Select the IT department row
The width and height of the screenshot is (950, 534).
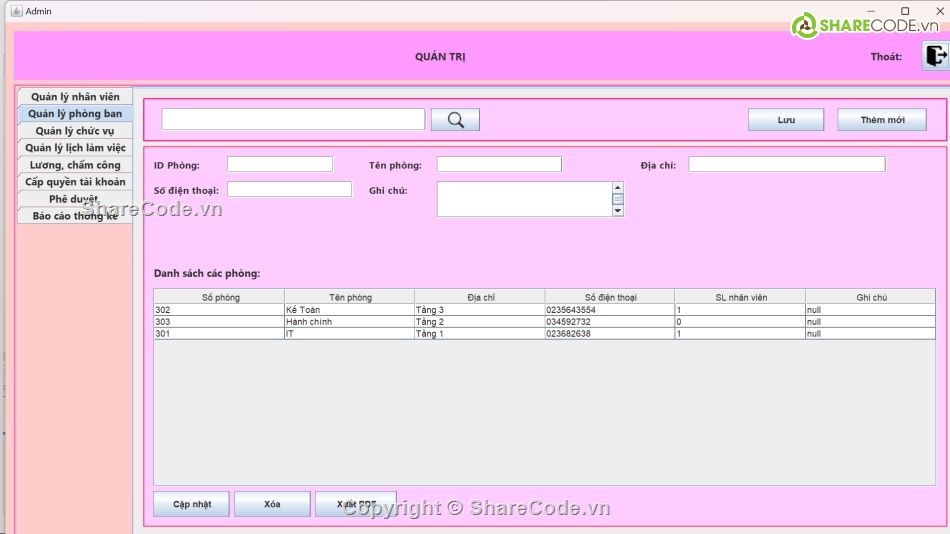(348, 334)
